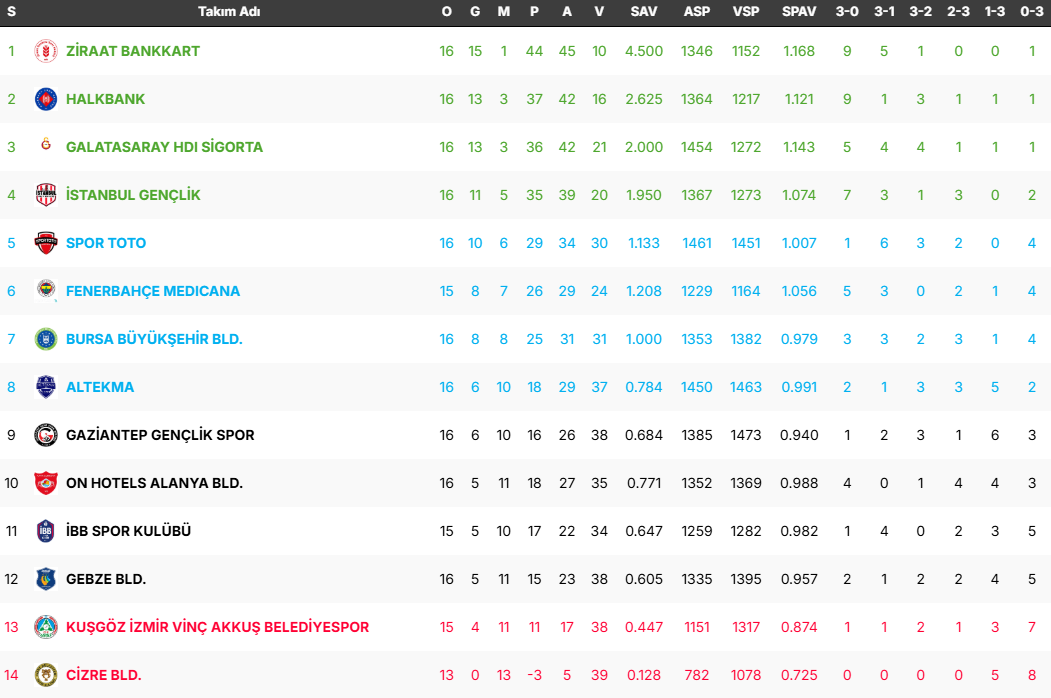The width and height of the screenshot is (1051, 698).
Task: Click the Spor Toto team logo
Action: click(46, 243)
